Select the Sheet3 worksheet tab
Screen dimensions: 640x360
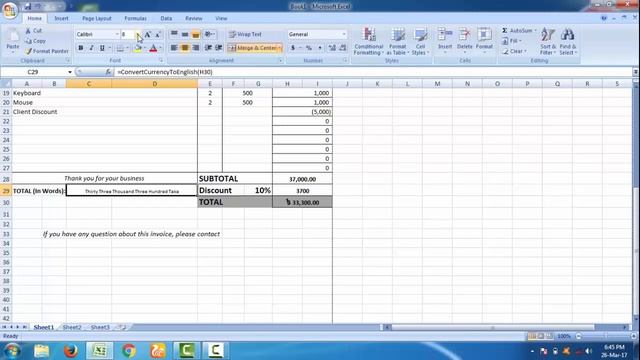coord(100,327)
